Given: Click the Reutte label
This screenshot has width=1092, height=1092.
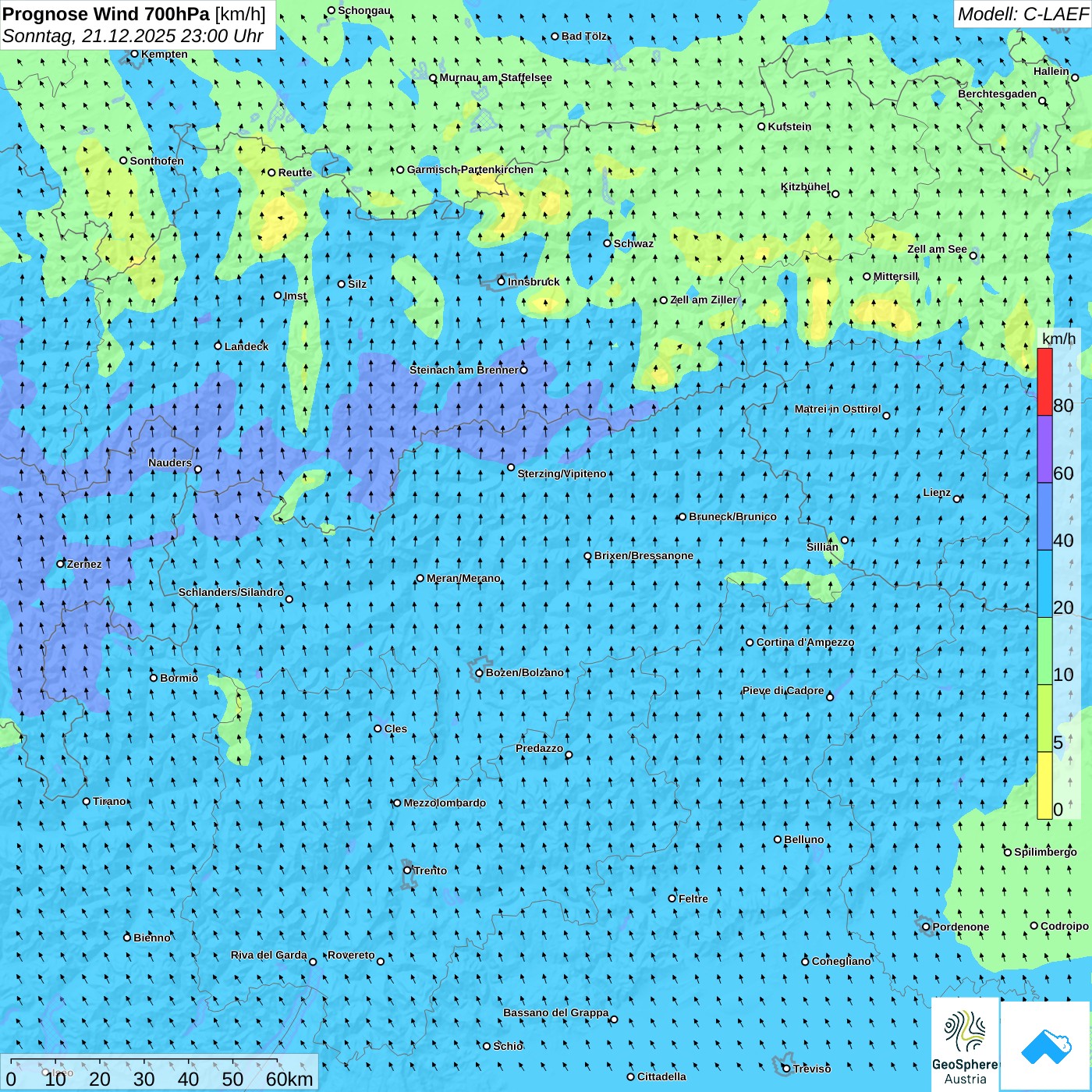Looking at the screenshot, I should (296, 172).
